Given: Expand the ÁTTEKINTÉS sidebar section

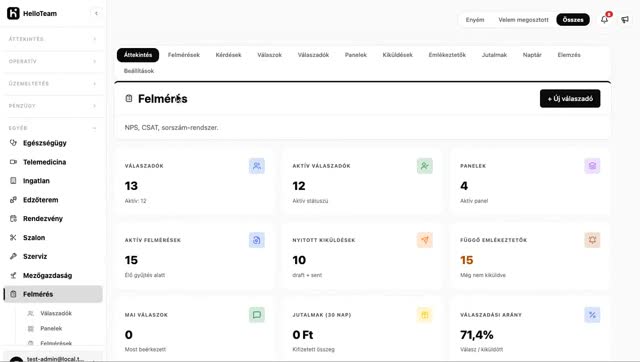Looking at the screenshot, I should pos(52,39).
